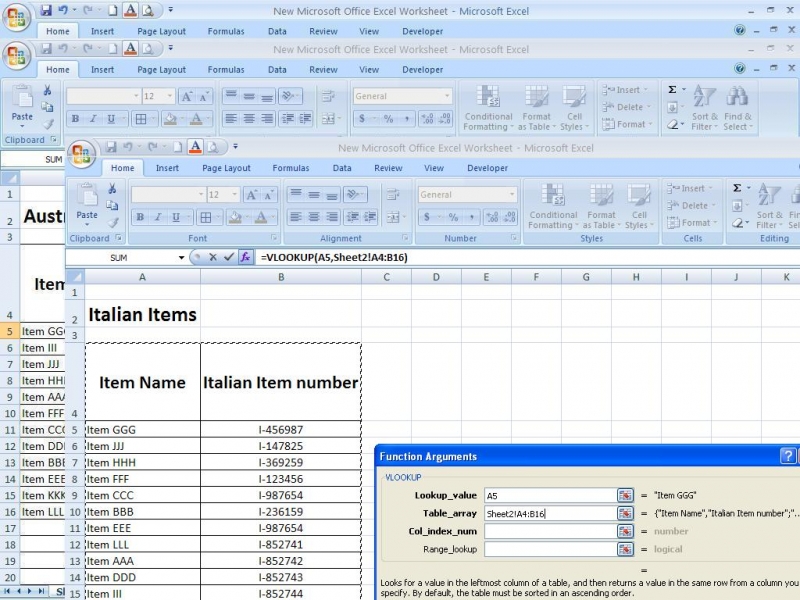Click the range selector icon beside Range_lookup

point(625,549)
